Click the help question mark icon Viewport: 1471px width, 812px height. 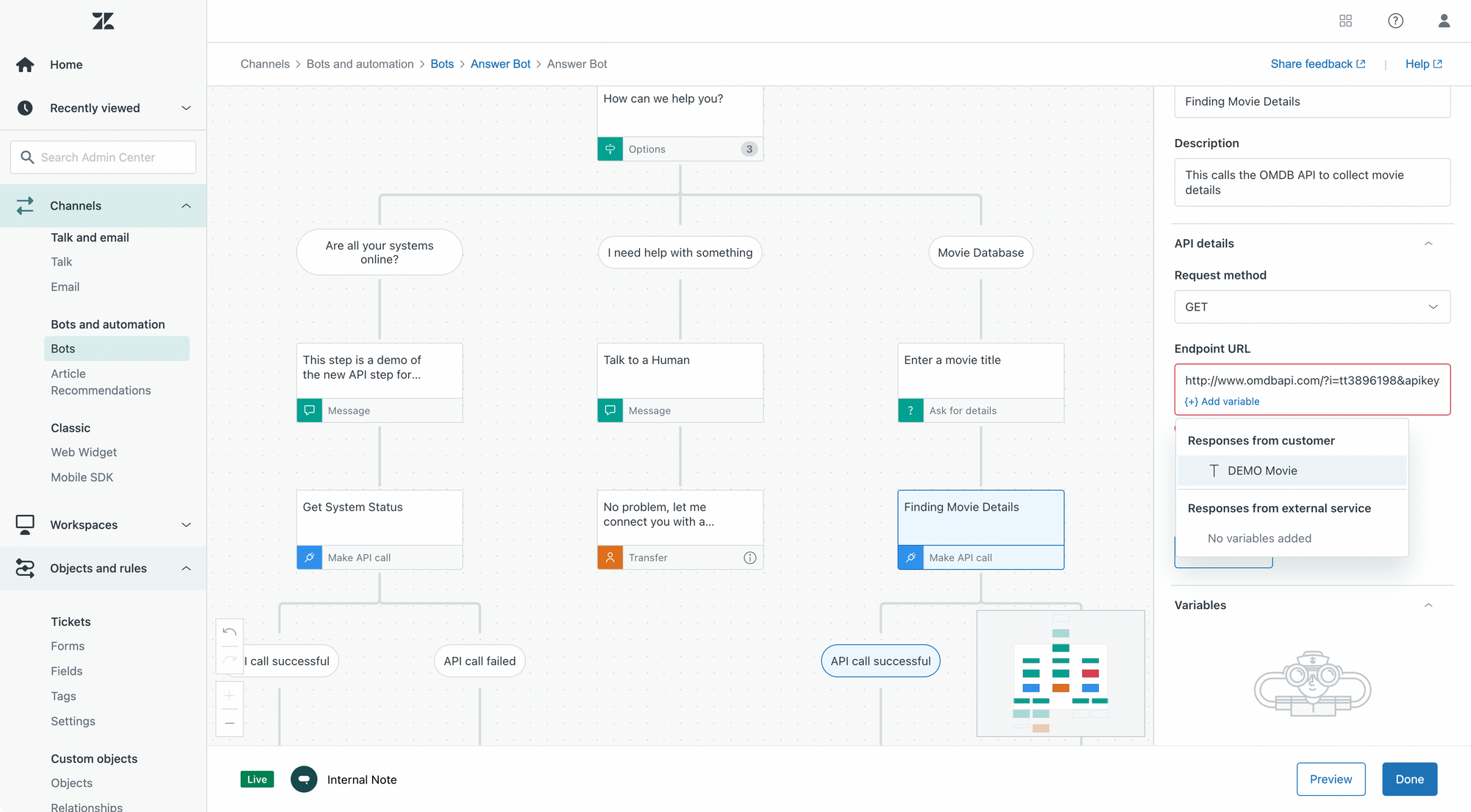[1395, 21]
